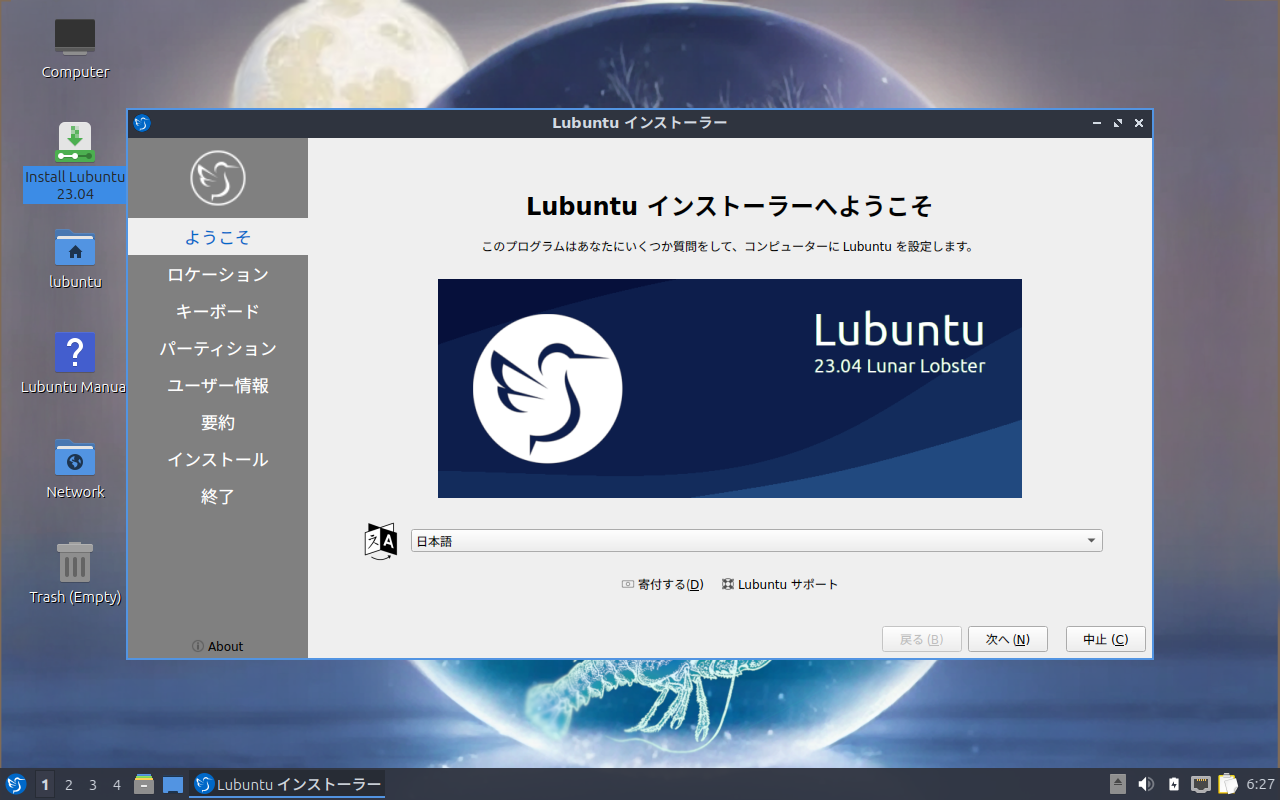Image resolution: width=1280 pixels, height=800 pixels.
Task: Launch the file manager from the panel
Action: 144,784
